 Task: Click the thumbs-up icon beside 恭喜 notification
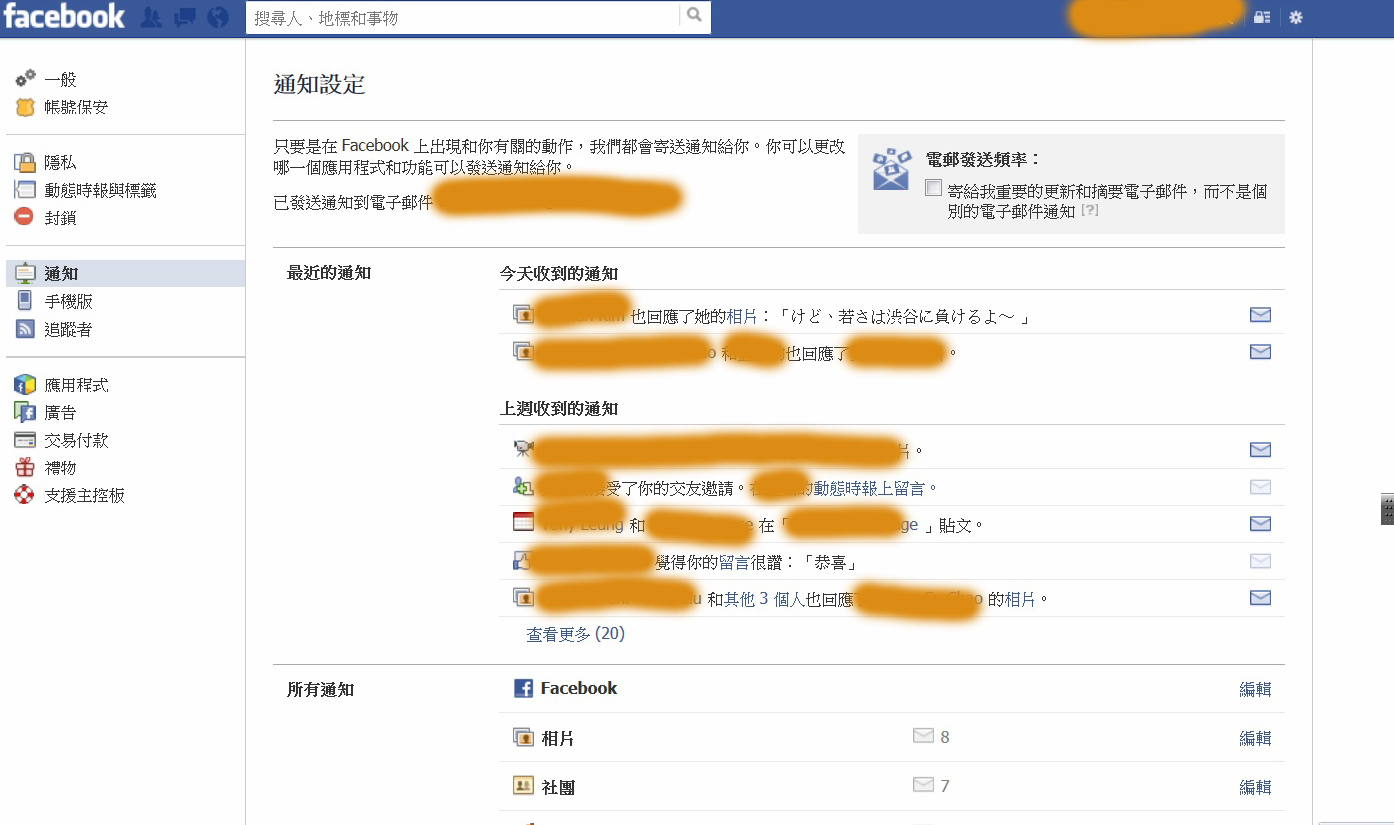tap(523, 560)
